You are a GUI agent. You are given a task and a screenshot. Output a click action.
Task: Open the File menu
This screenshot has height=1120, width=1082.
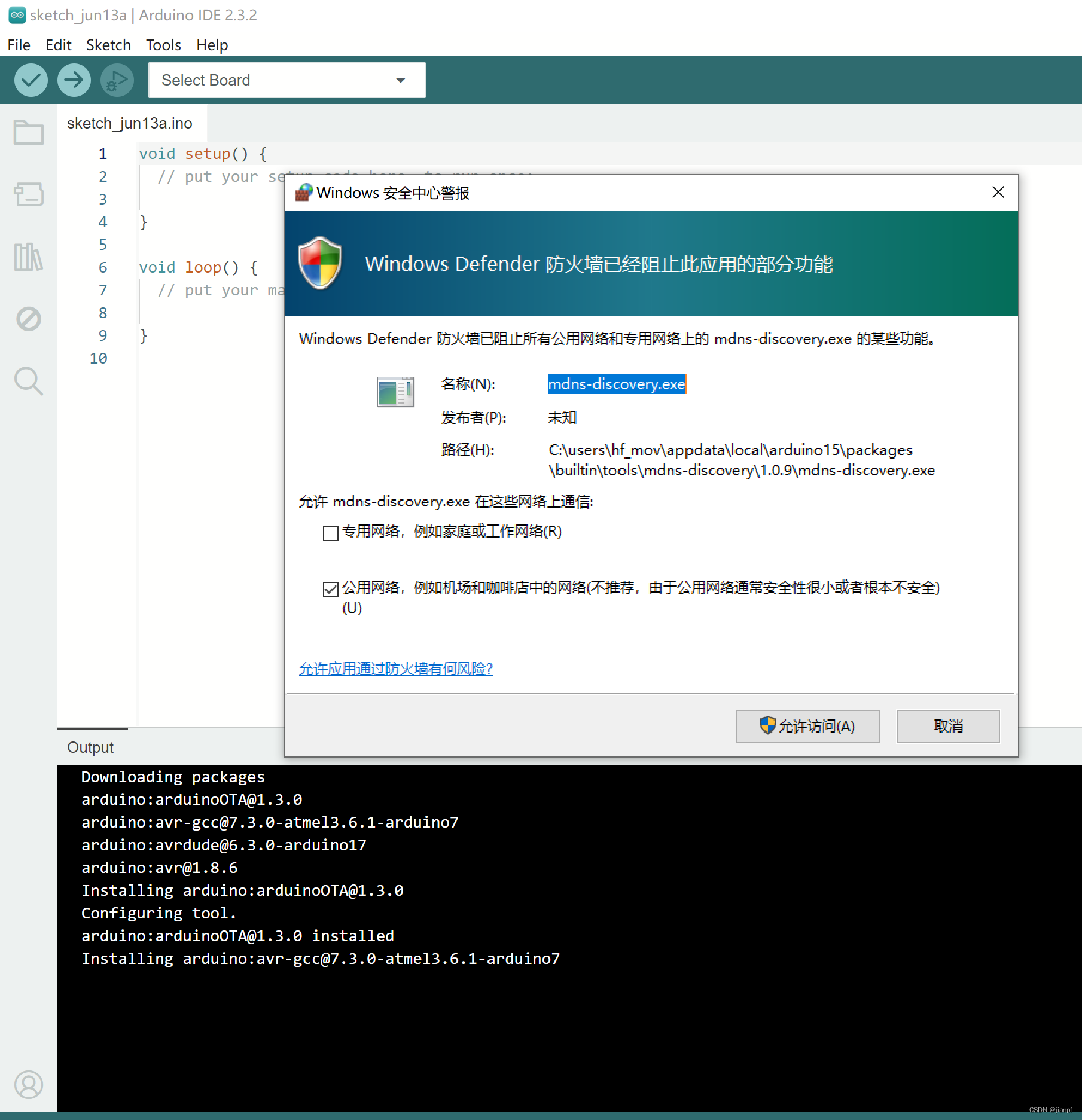tap(19, 45)
